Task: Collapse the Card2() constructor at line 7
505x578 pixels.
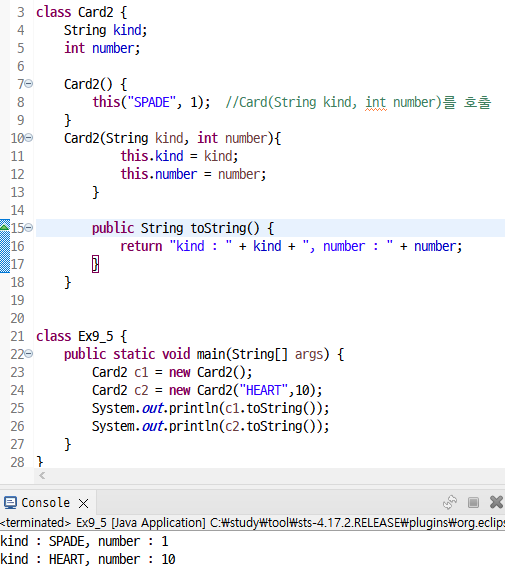Action: pyautogui.click(x=29, y=84)
